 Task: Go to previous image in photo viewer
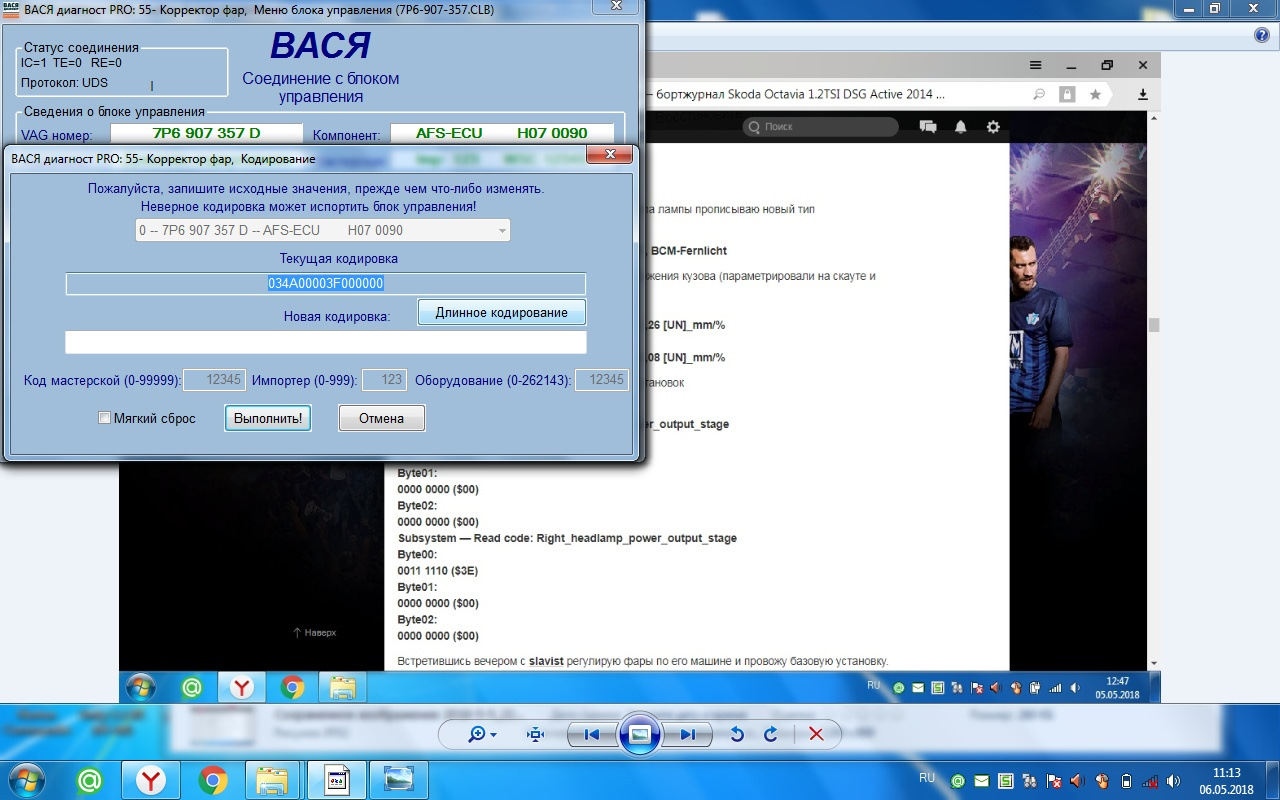coord(591,734)
